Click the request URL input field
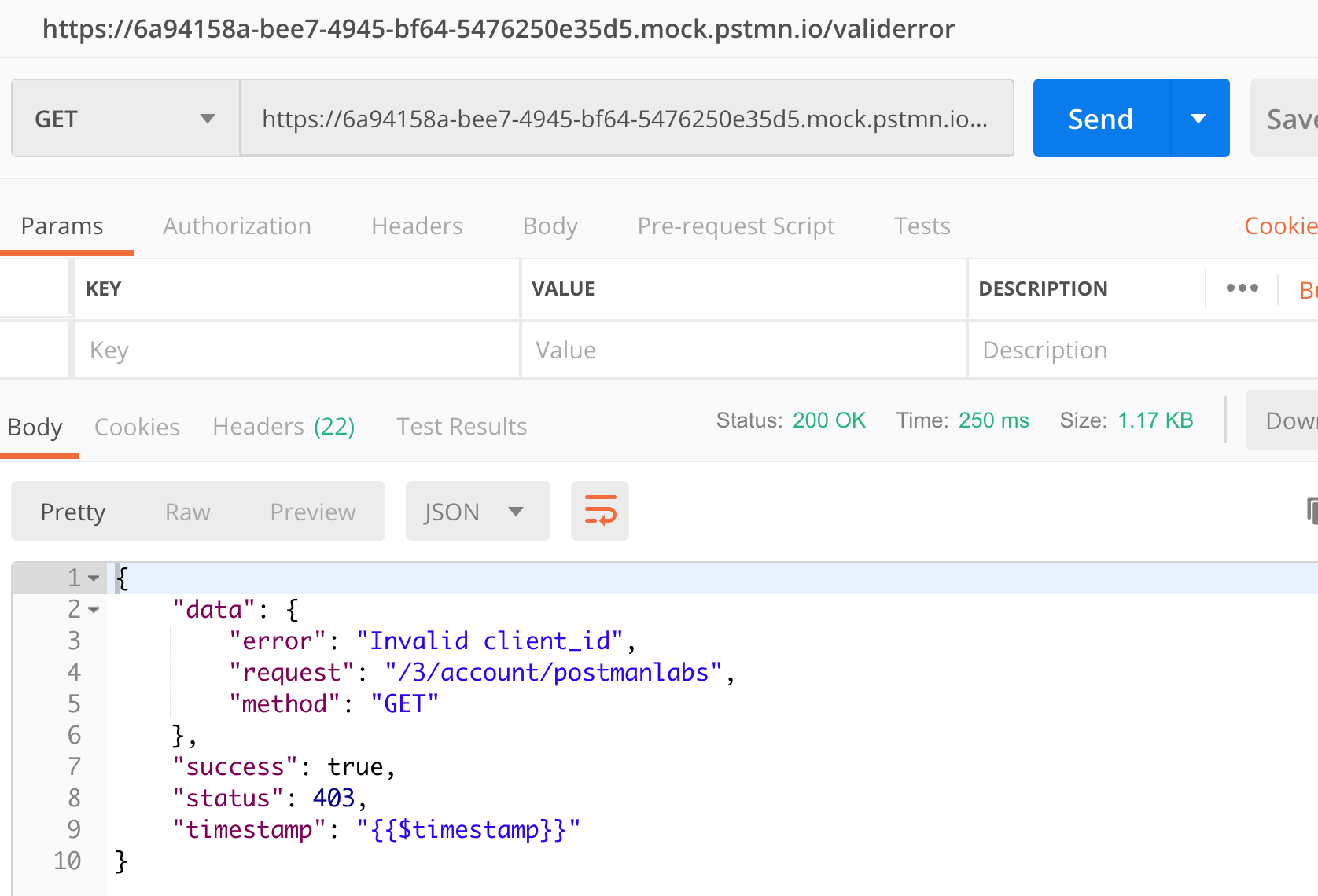Image resolution: width=1318 pixels, height=896 pixels. (x=626, y=119)
